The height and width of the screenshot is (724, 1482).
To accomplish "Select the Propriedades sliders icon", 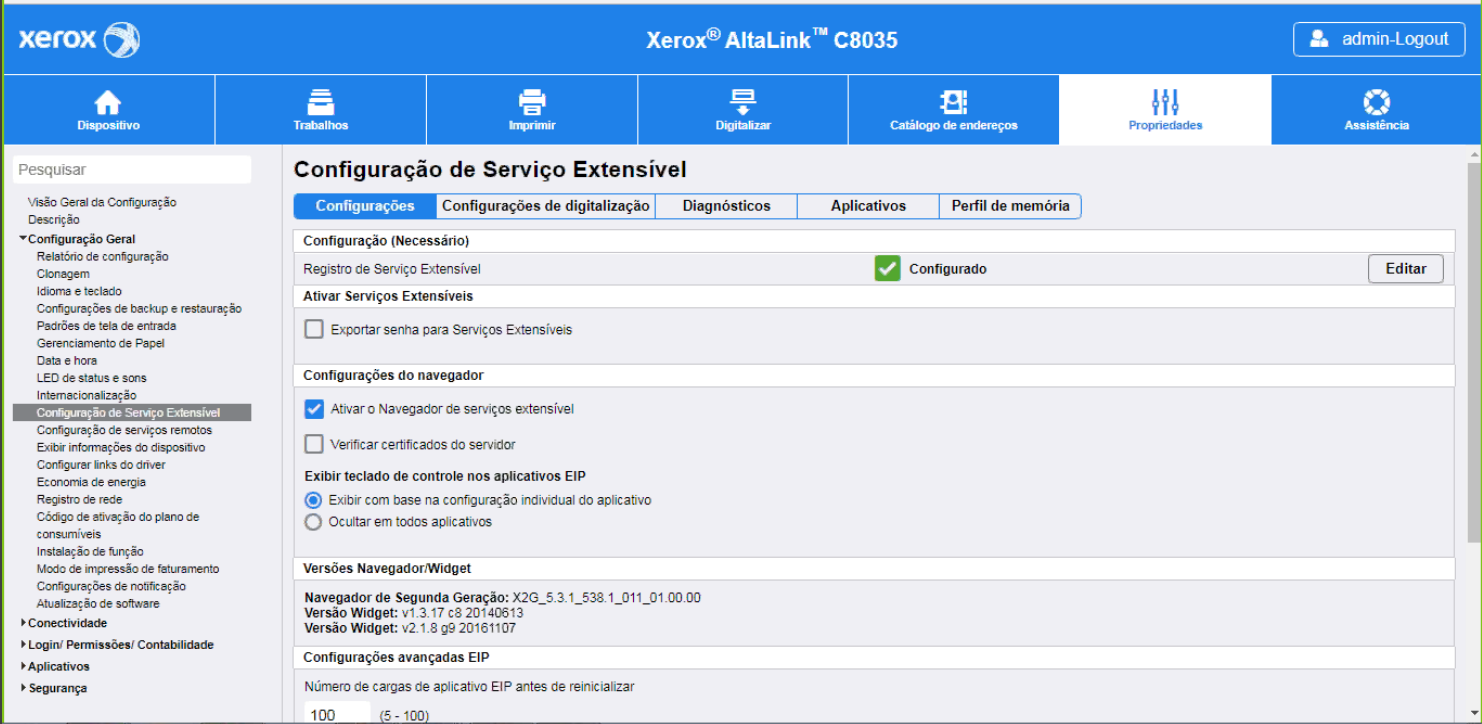I will coord(1165,102).
